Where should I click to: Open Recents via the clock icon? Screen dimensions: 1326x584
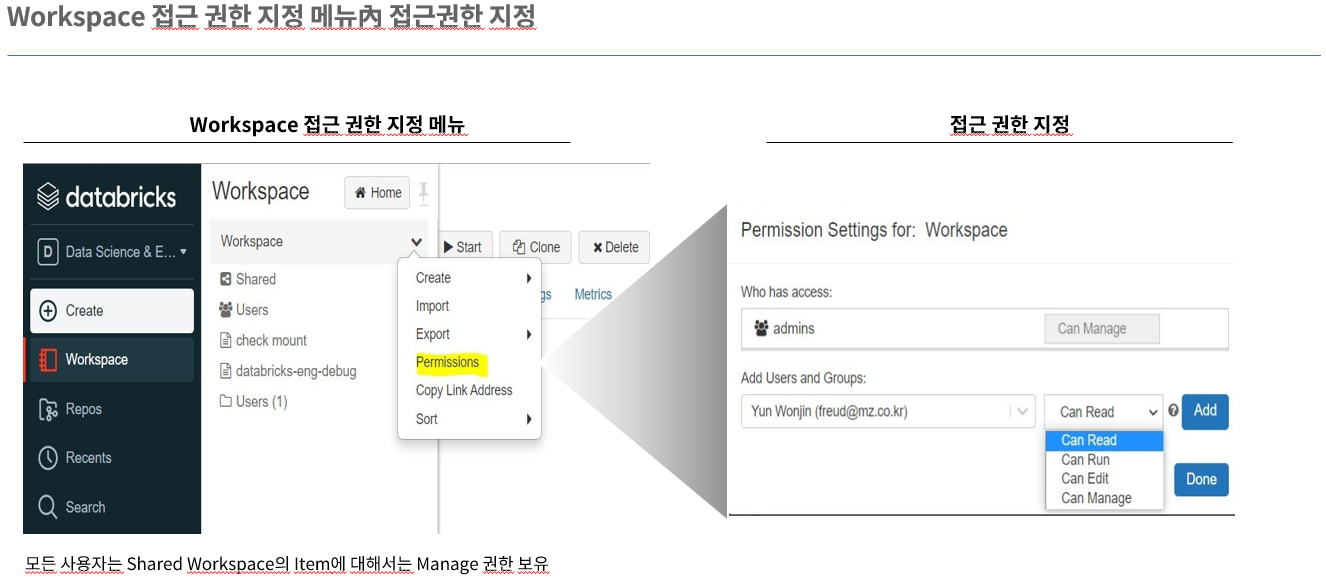(48, 458)
